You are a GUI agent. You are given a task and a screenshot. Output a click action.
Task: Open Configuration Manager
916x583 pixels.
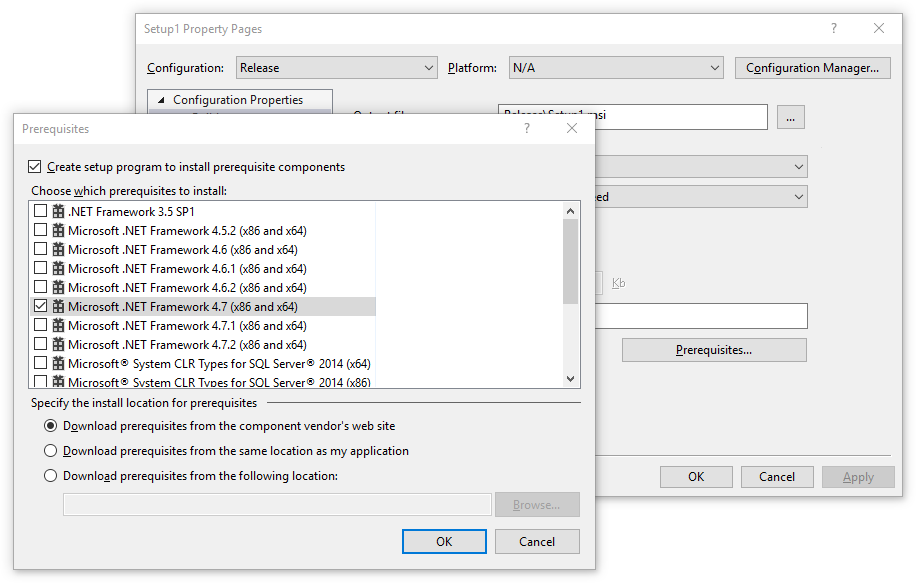(812, 68)
